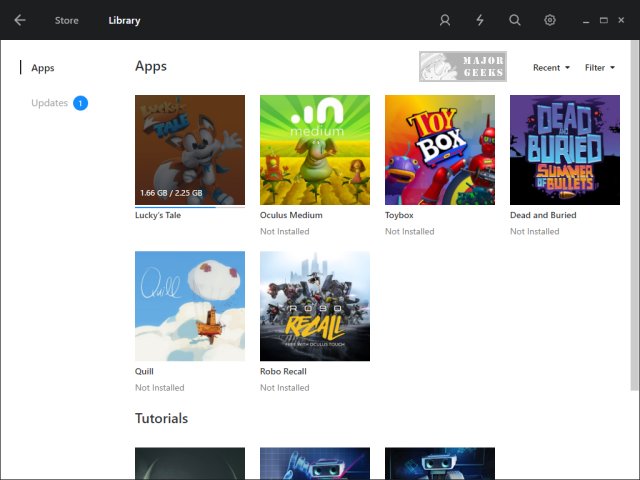Image resolution: width=640 pixels, height=480 pixels.
Task: Open the Oculus Medium thumbnail
Action: pos(315,150)
